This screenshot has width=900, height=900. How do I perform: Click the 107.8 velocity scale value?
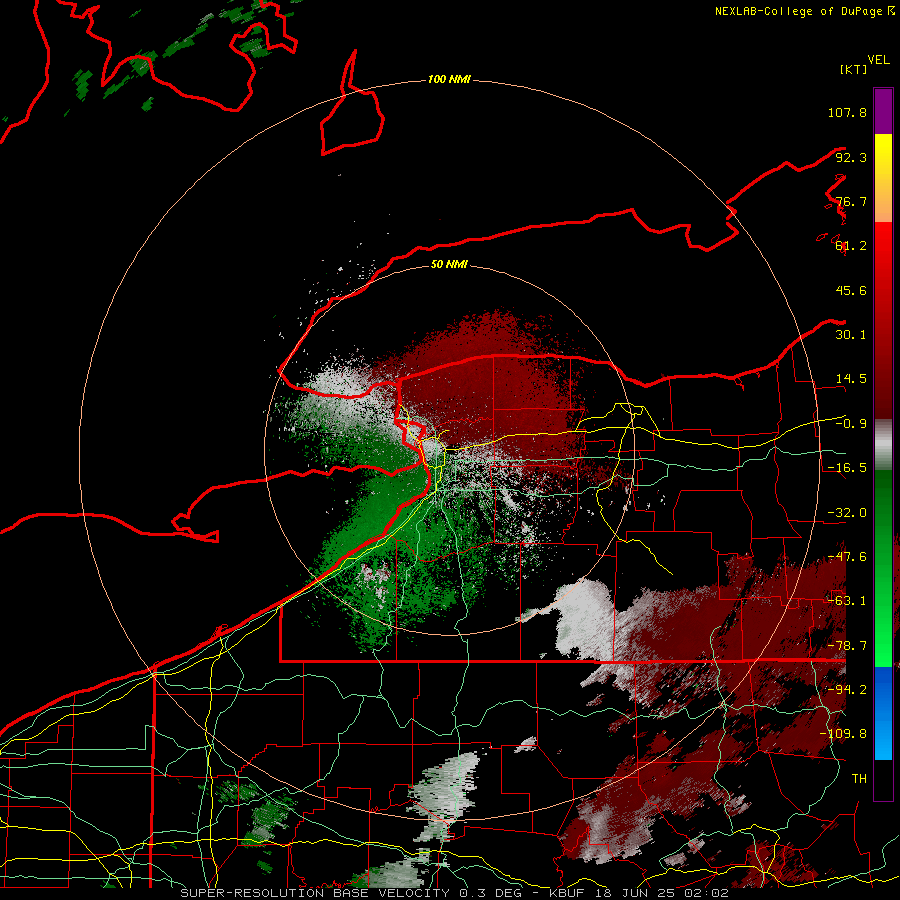(847, 112)
